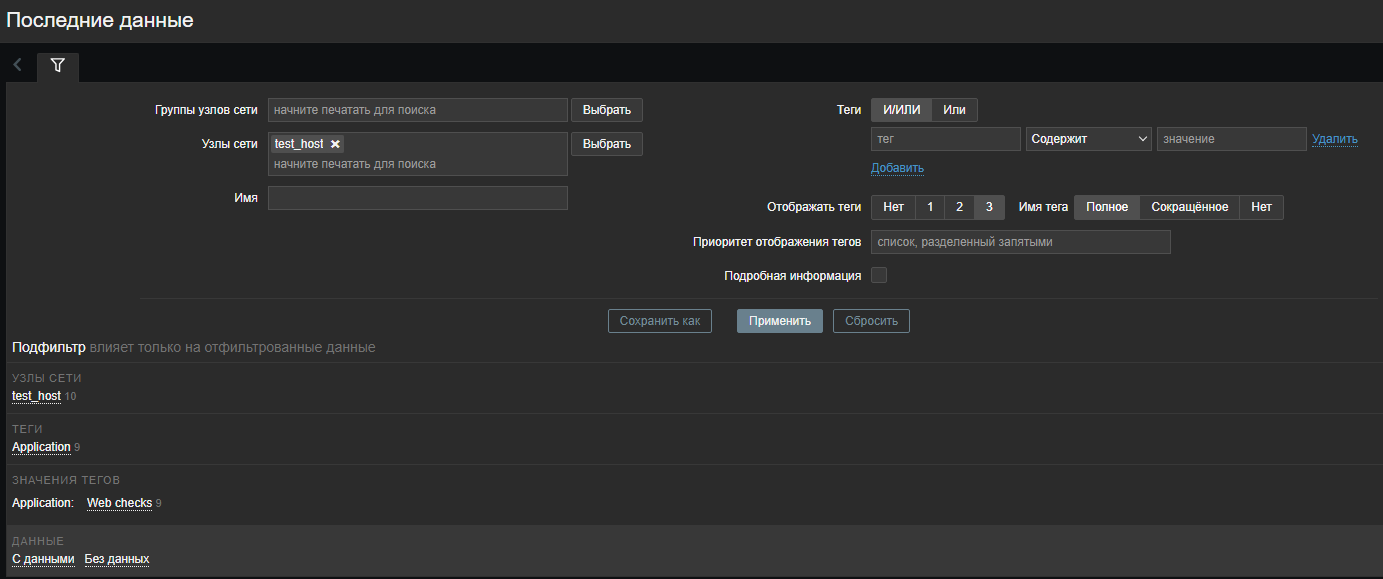
Task: Click the Удалить tag link
Action: (x=1334, y=139)
